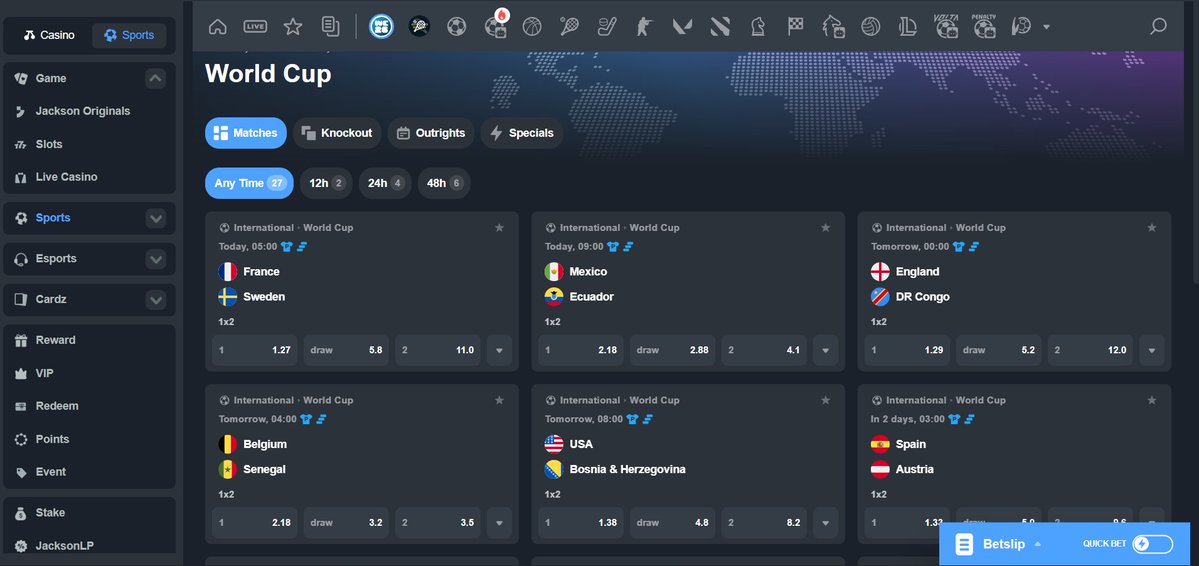Open favorites star in top bar
Image resolution: width=1199 pixels, height=566 pixels.
293,27
